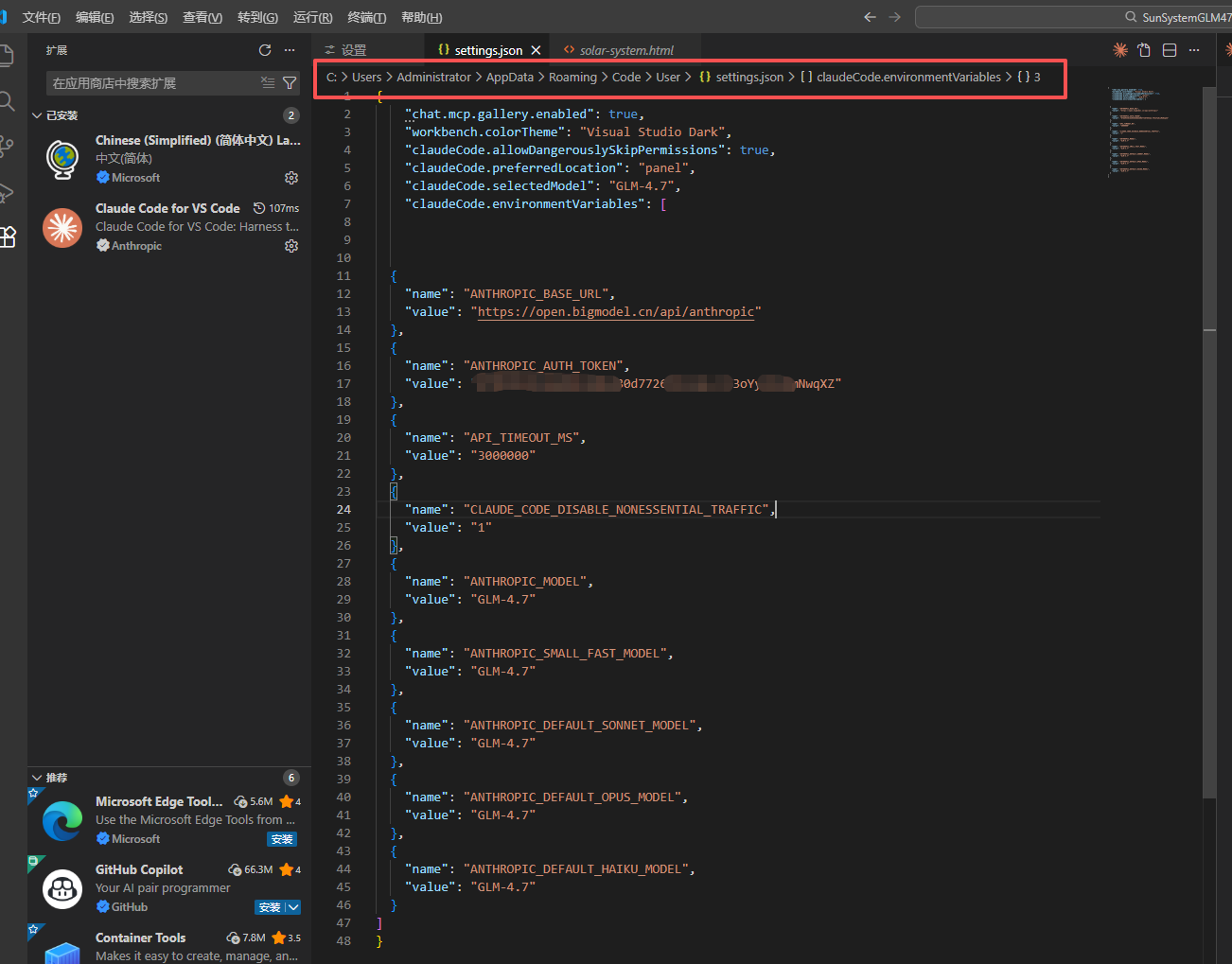Install Microsoft Edge Tools extension
This screenshot has height=964, width=1232.
coord(282,839)
